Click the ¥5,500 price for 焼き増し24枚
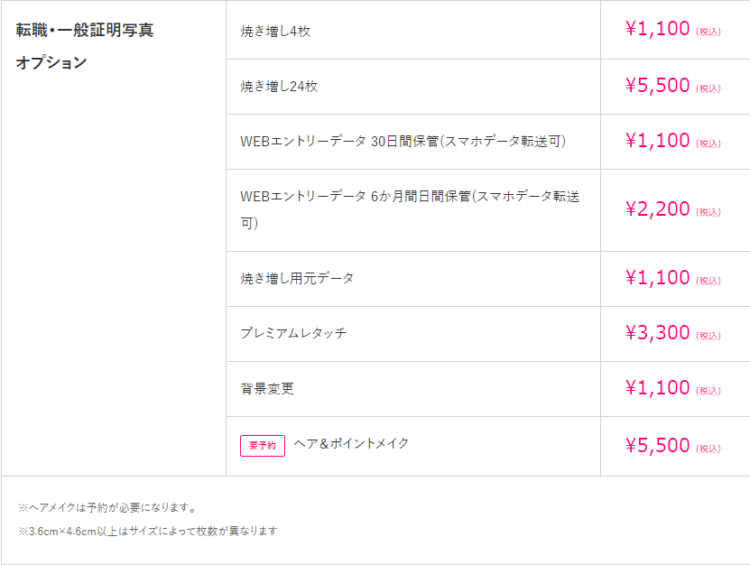Screen dimensions: 750x565 tap(673, 86)
